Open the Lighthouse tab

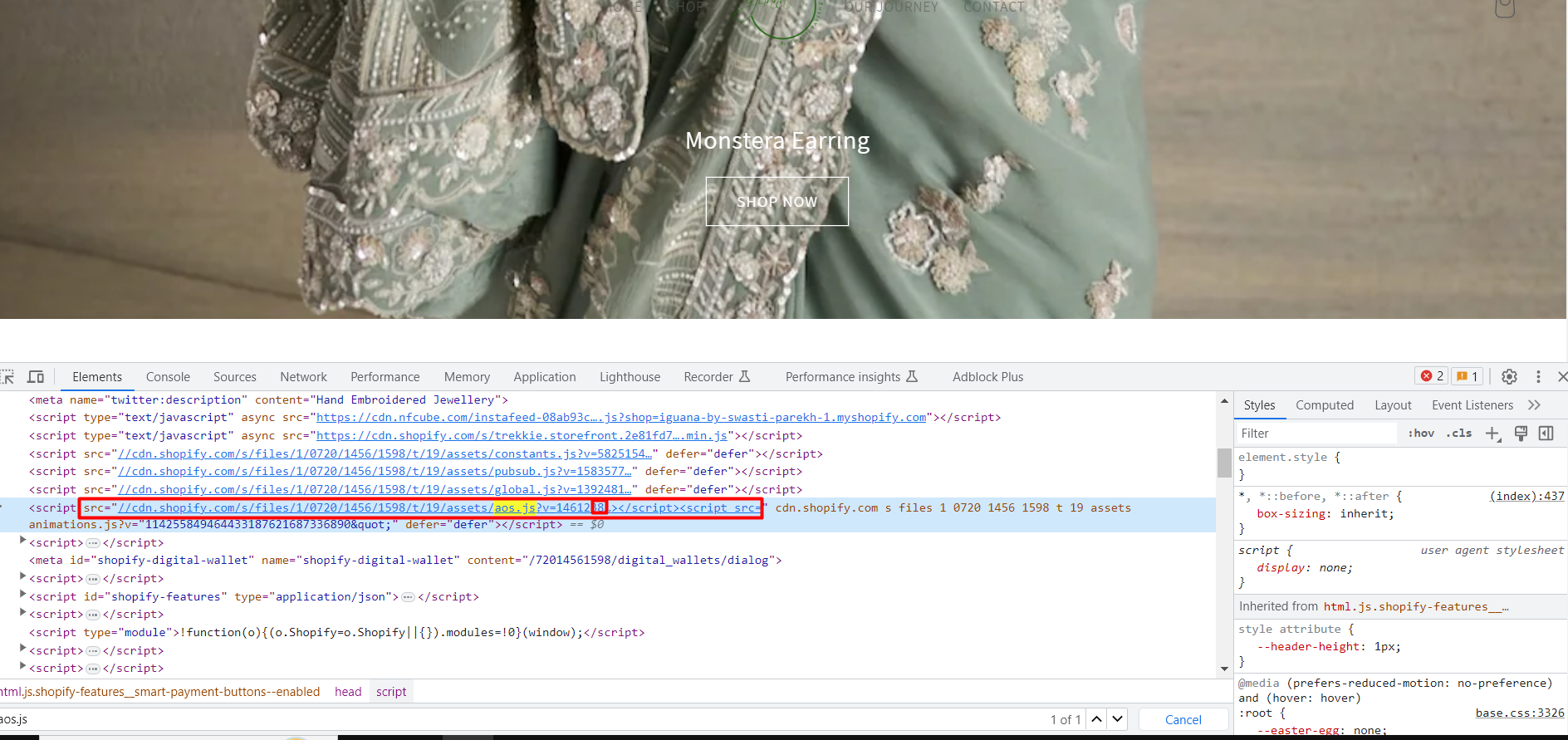tap(630, 377)
